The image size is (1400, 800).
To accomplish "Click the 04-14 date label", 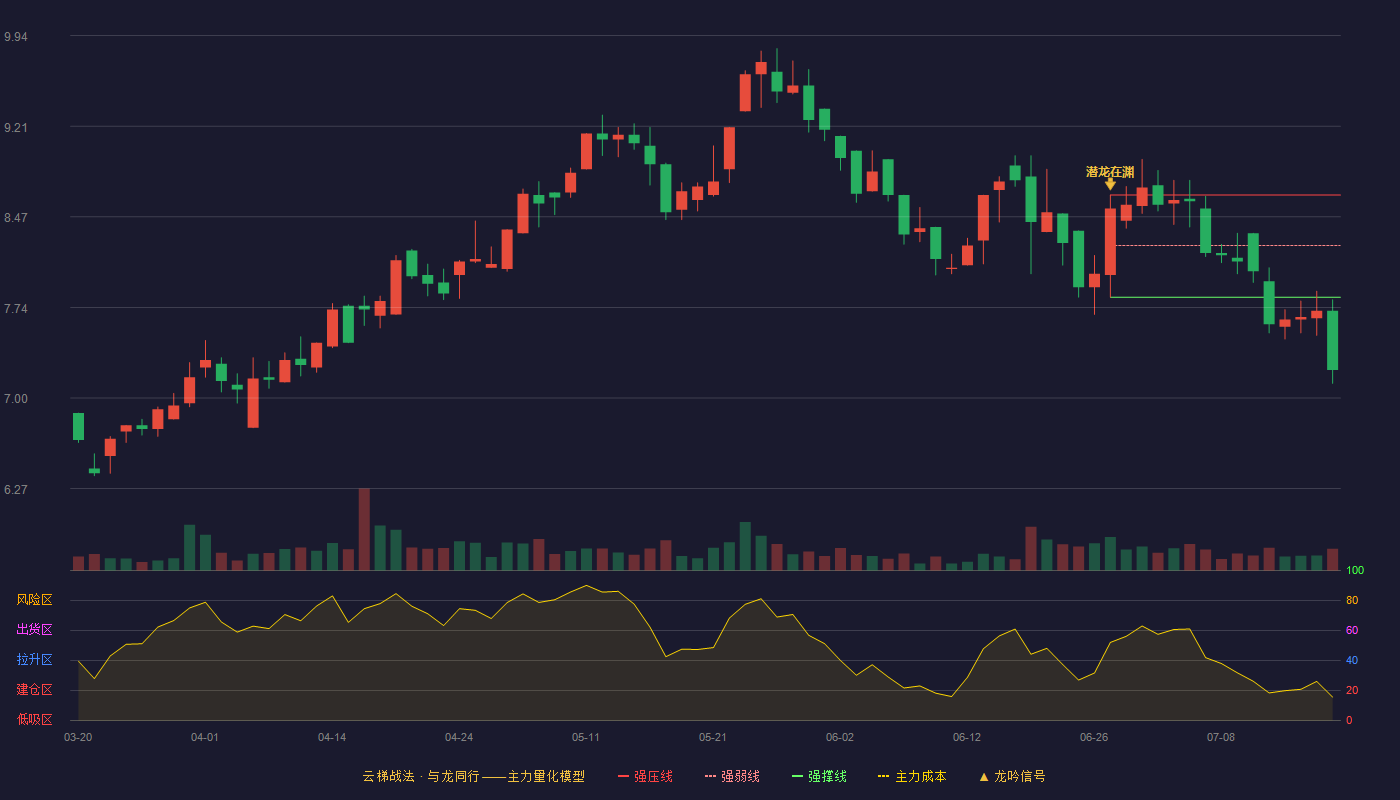I will (x=332, y=737).
